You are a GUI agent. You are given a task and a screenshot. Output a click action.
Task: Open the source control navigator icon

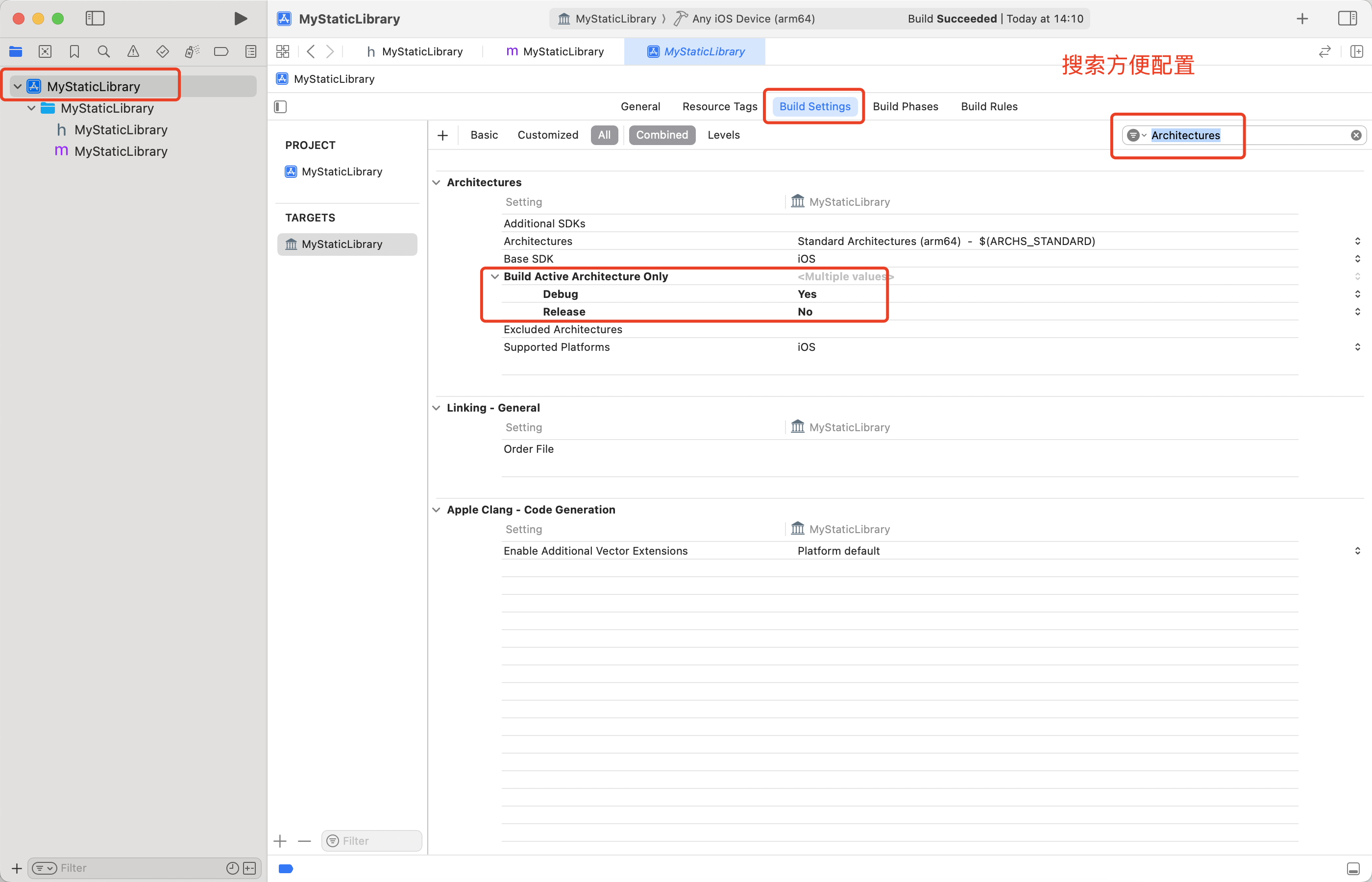[45, 51]
